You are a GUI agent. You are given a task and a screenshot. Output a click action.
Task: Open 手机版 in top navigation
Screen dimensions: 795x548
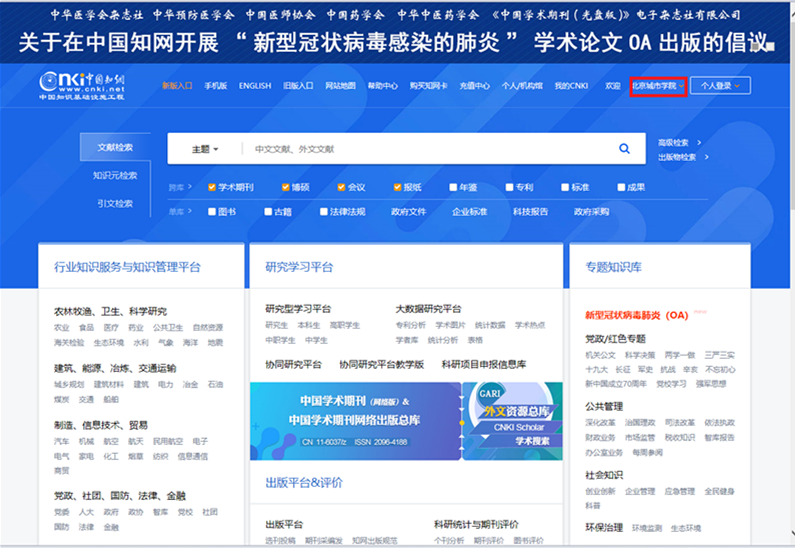tap(215, 86)
